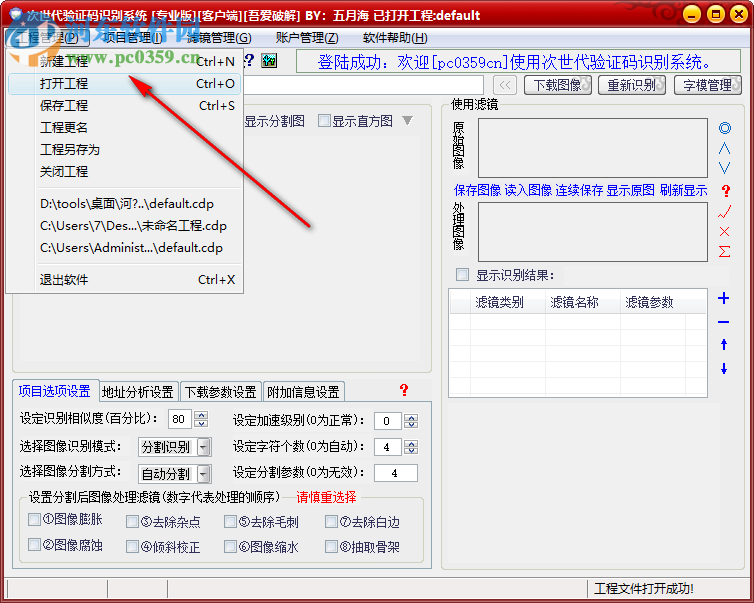Expand the gray triangle beside 显示直方图
Screen dimensions: 754x603
tap(407, 120)
